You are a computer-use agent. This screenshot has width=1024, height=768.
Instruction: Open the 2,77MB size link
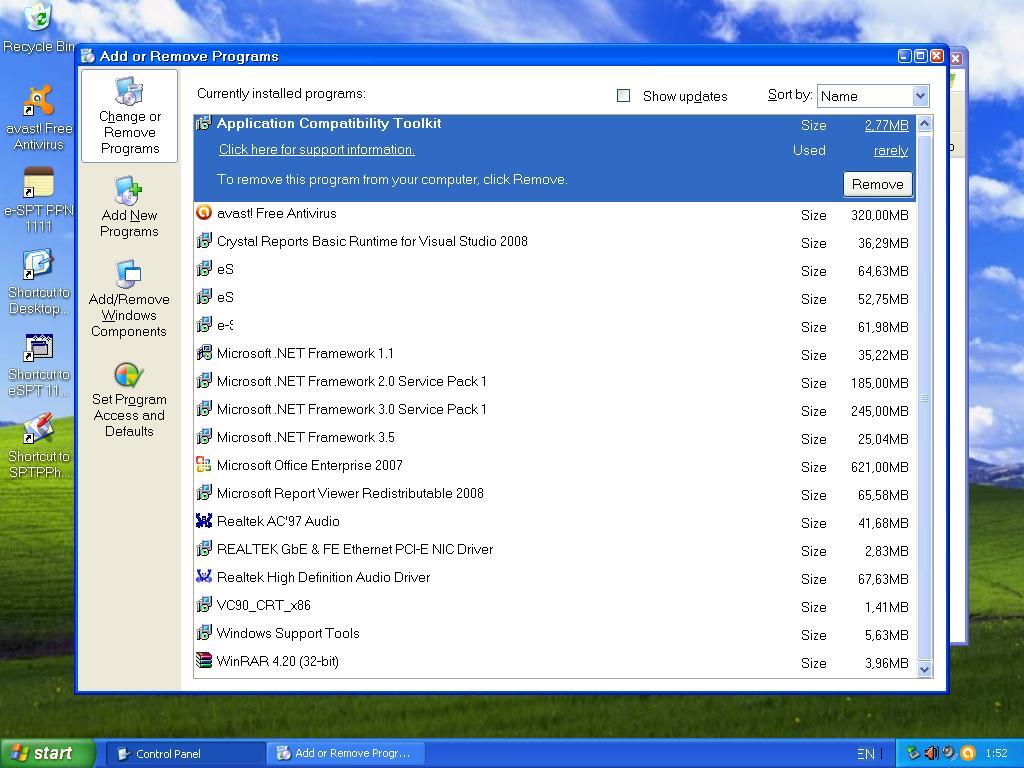(886, 126)
